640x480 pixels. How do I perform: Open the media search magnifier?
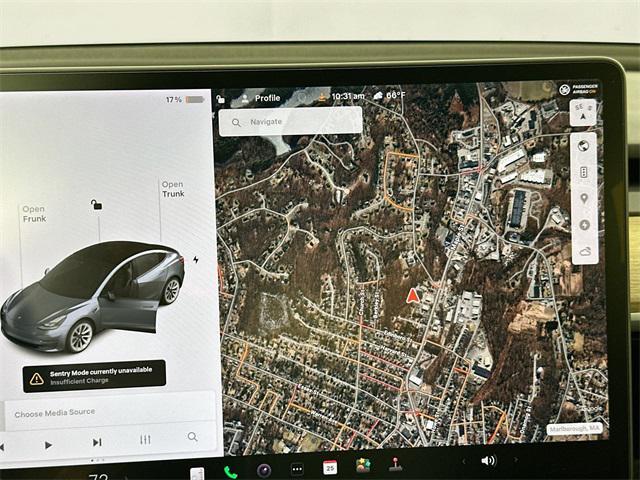(x=193, y=437)
